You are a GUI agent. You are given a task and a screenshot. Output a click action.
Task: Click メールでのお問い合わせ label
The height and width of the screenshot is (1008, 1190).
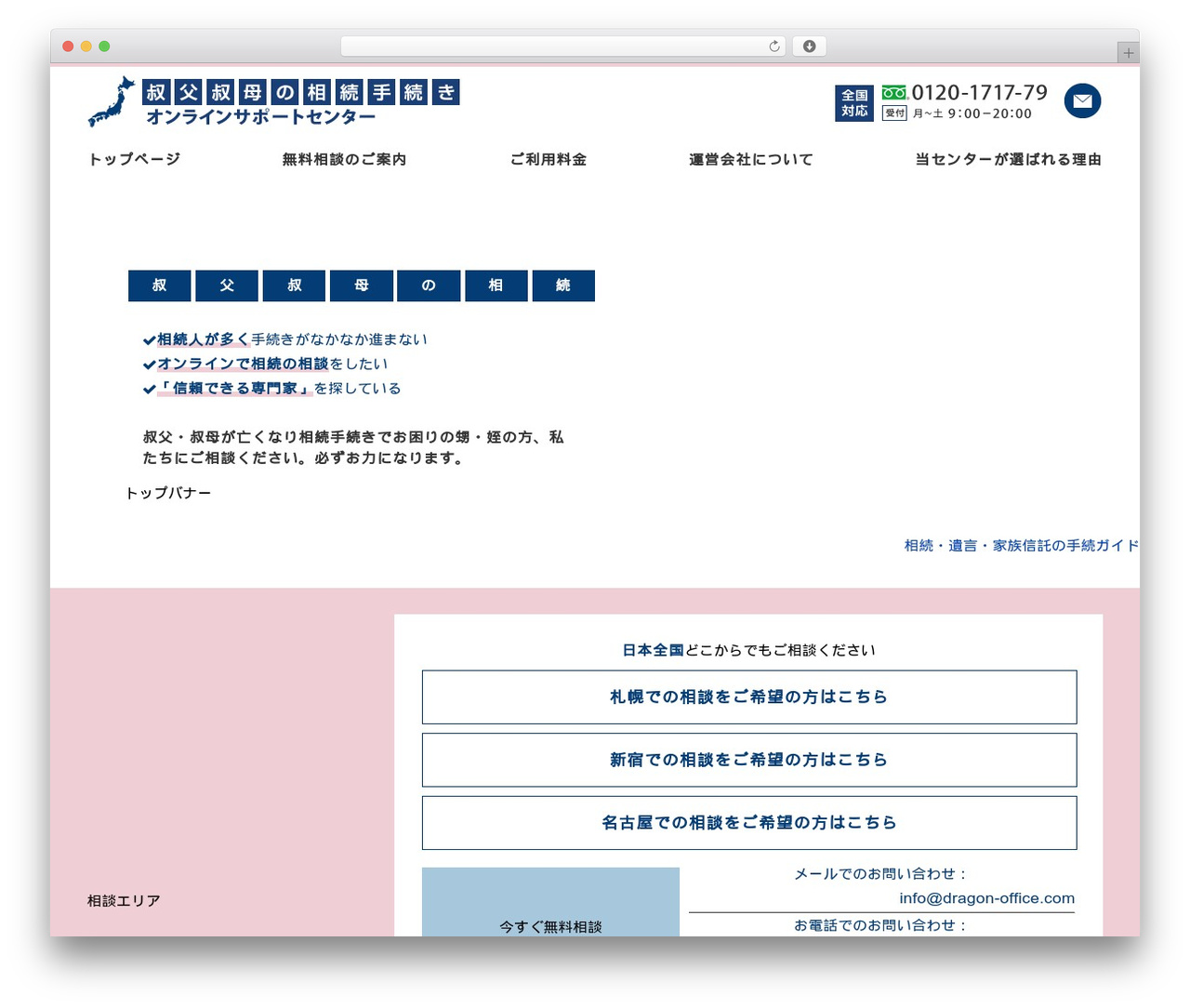(881, 874)
